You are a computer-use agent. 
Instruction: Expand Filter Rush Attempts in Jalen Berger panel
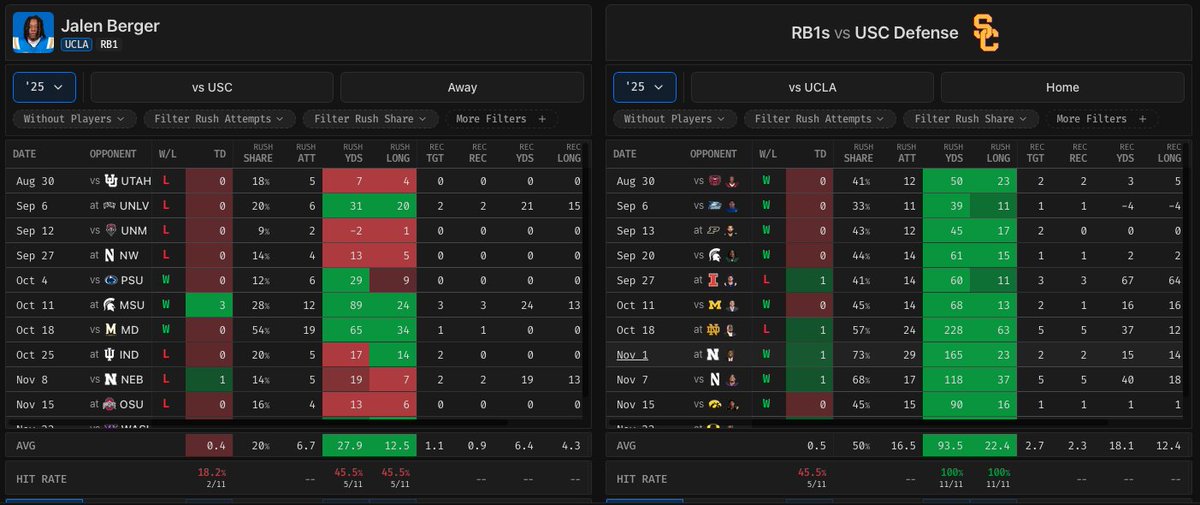(x=219, y=119)
